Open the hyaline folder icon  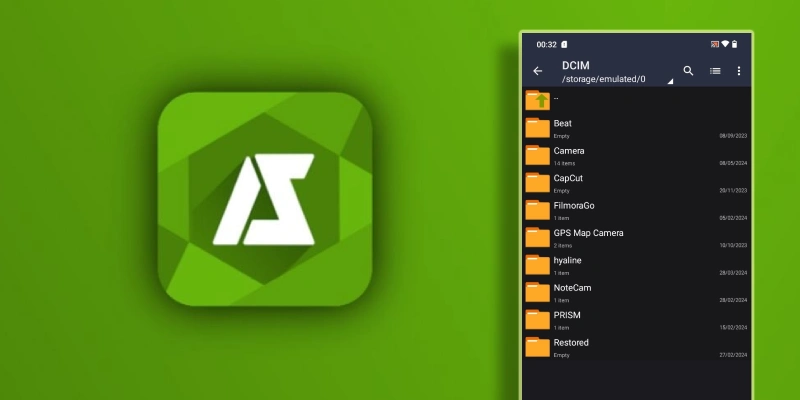[538, 265]
